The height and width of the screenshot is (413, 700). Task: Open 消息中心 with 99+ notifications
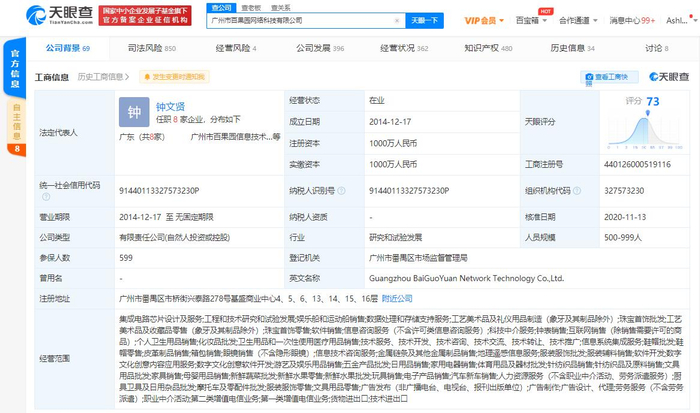pyautogui.click(x=632, y=21)
